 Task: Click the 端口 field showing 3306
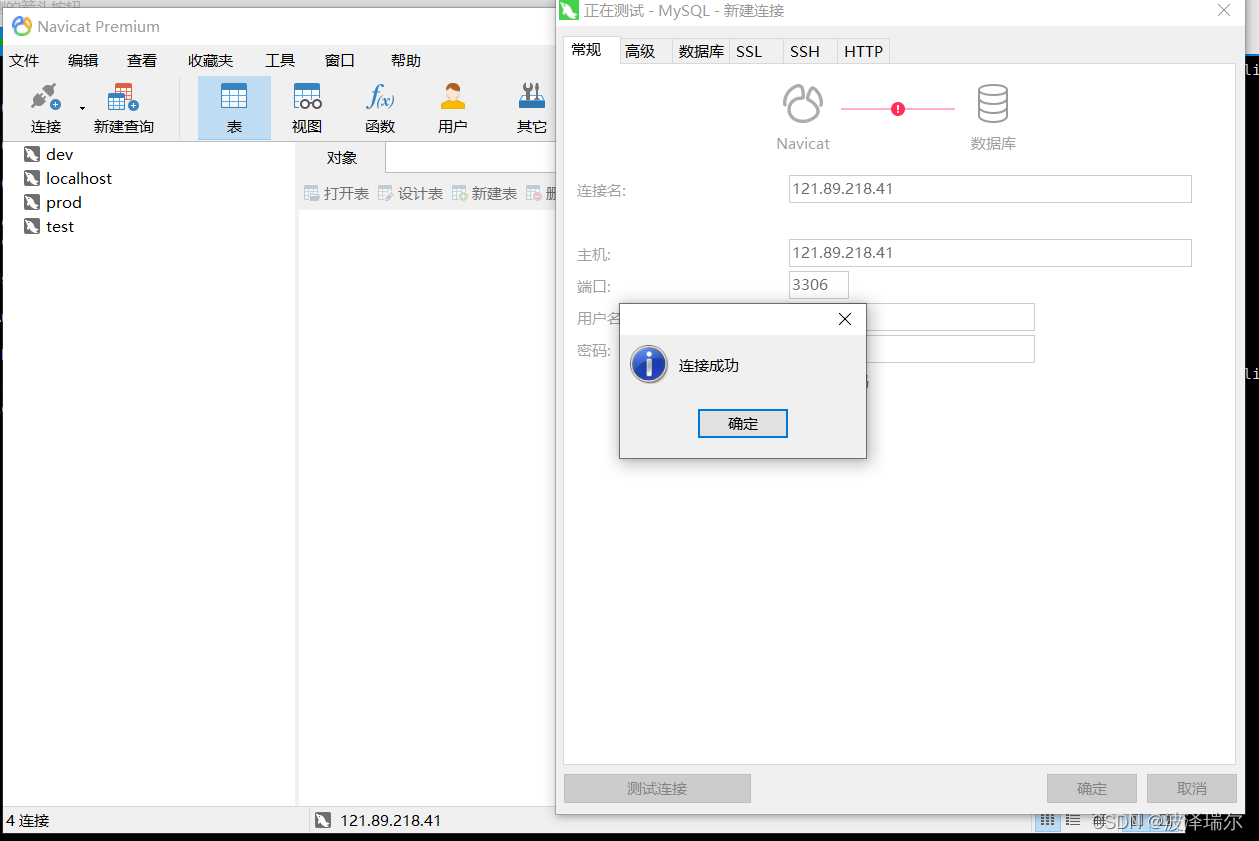[819, 285]
